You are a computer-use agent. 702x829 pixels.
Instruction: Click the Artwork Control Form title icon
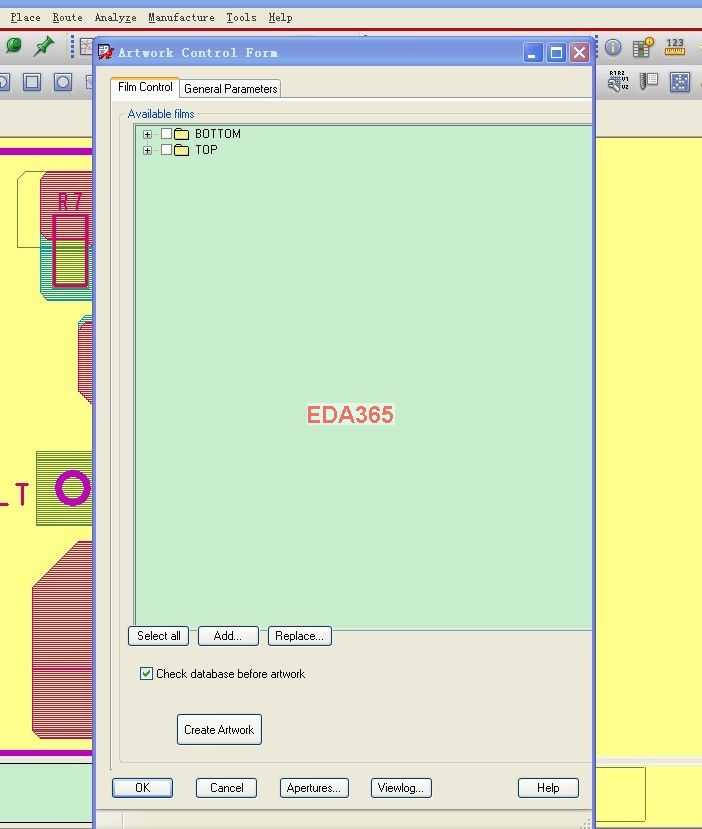click(106, 52)
